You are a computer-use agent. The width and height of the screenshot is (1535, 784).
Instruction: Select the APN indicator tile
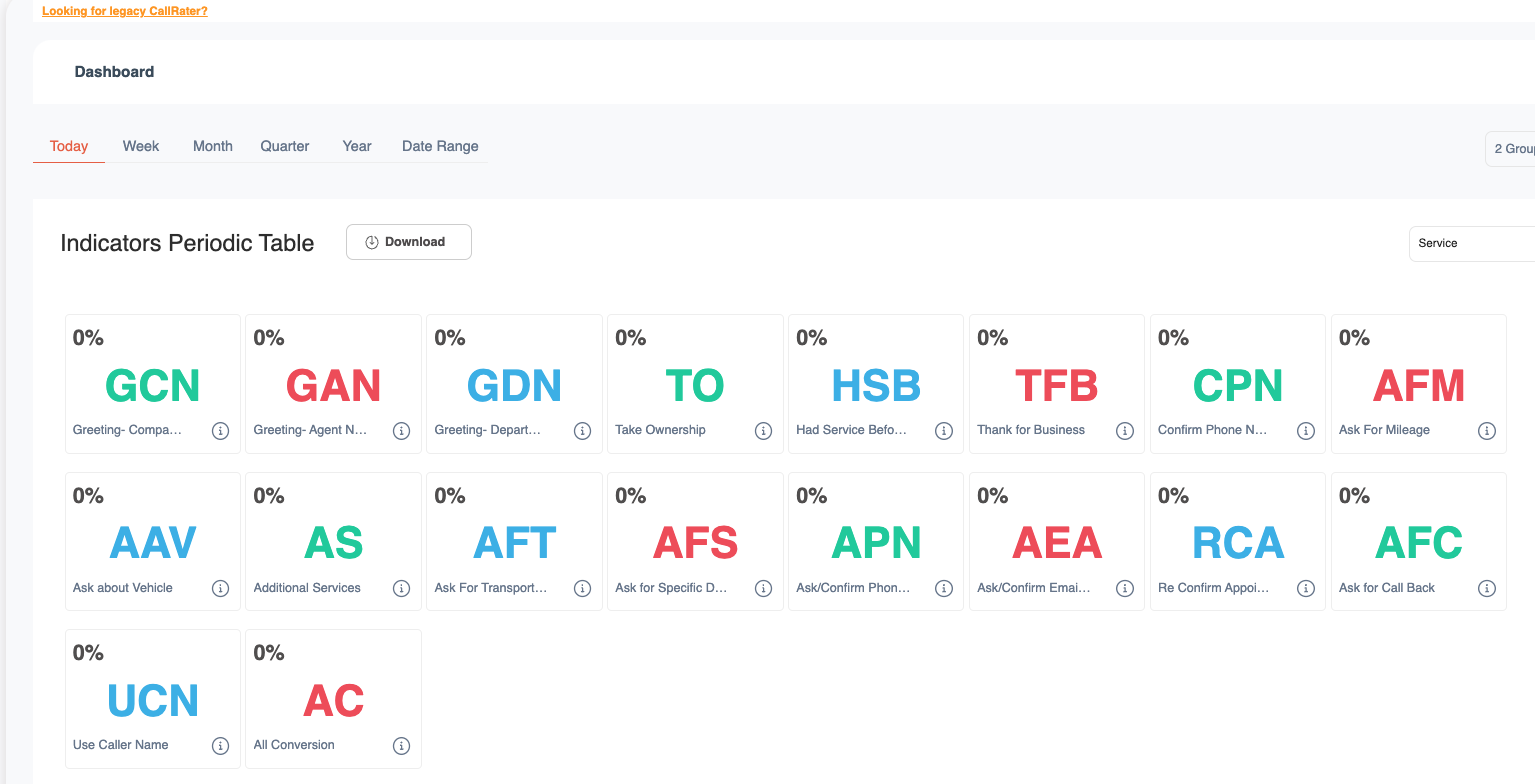pyautogui.click(x=877, y=541)
